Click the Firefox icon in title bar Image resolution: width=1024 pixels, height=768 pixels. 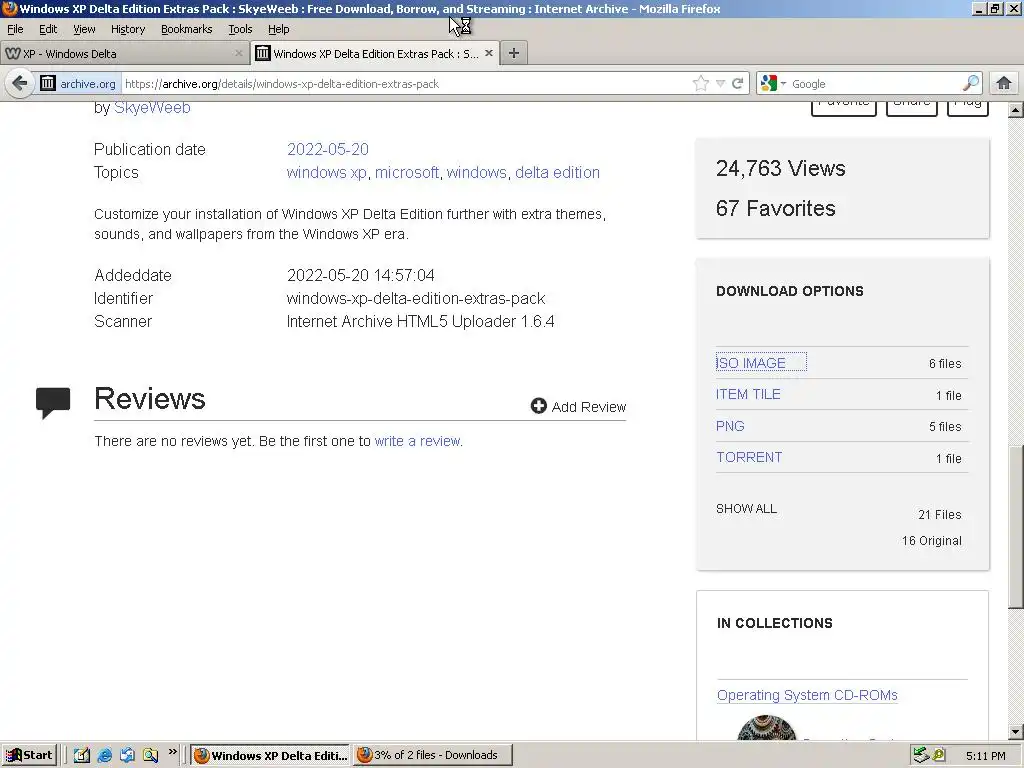click(9, 8)
